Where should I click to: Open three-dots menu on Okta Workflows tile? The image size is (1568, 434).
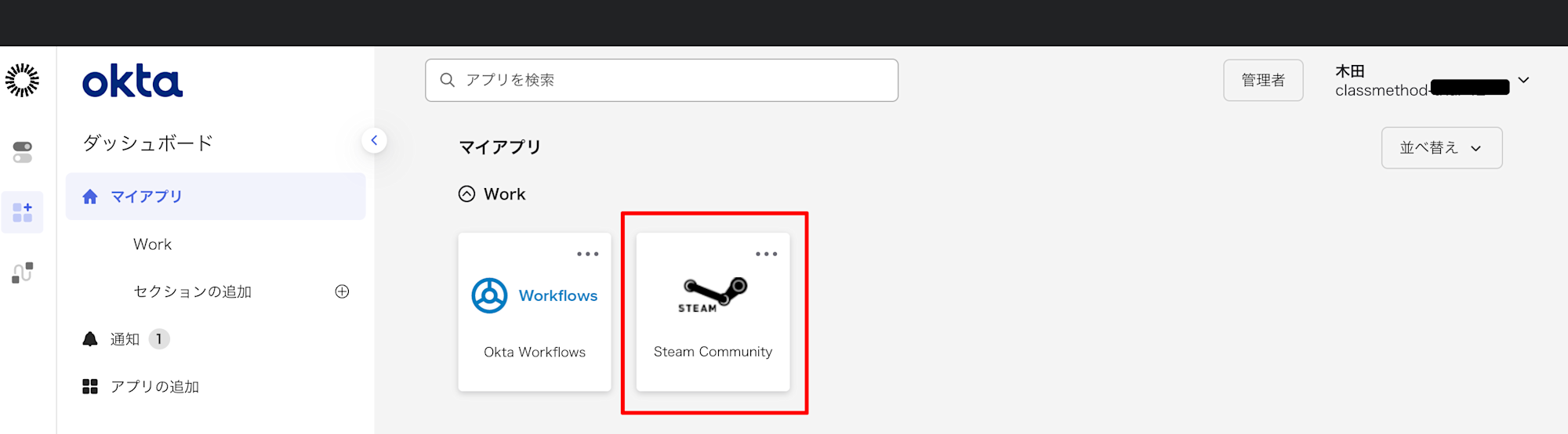tap(588, 254)
